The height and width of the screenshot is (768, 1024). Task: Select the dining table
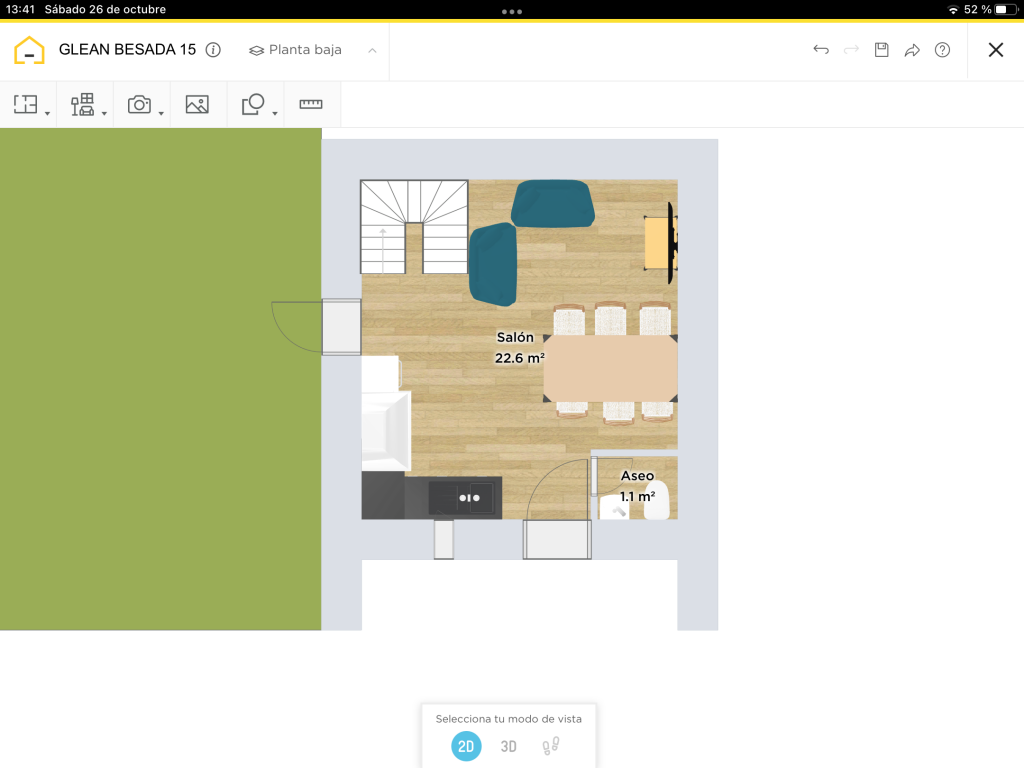610,368
